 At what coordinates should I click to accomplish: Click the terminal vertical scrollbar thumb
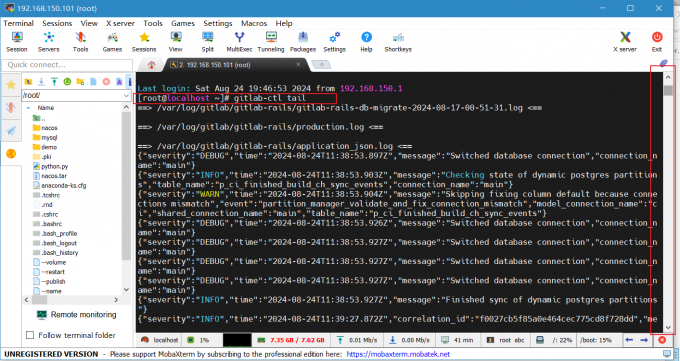[x=668, y=90]
